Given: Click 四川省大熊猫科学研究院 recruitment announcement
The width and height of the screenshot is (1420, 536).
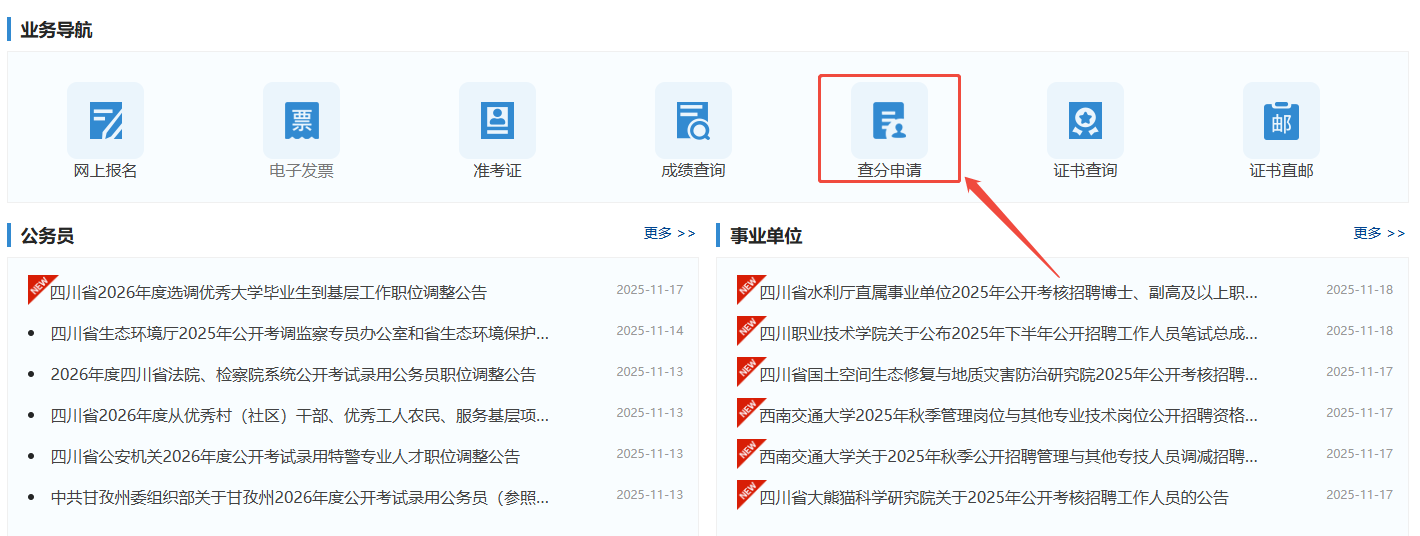Looking at the screenshot, I should (993, 497).
